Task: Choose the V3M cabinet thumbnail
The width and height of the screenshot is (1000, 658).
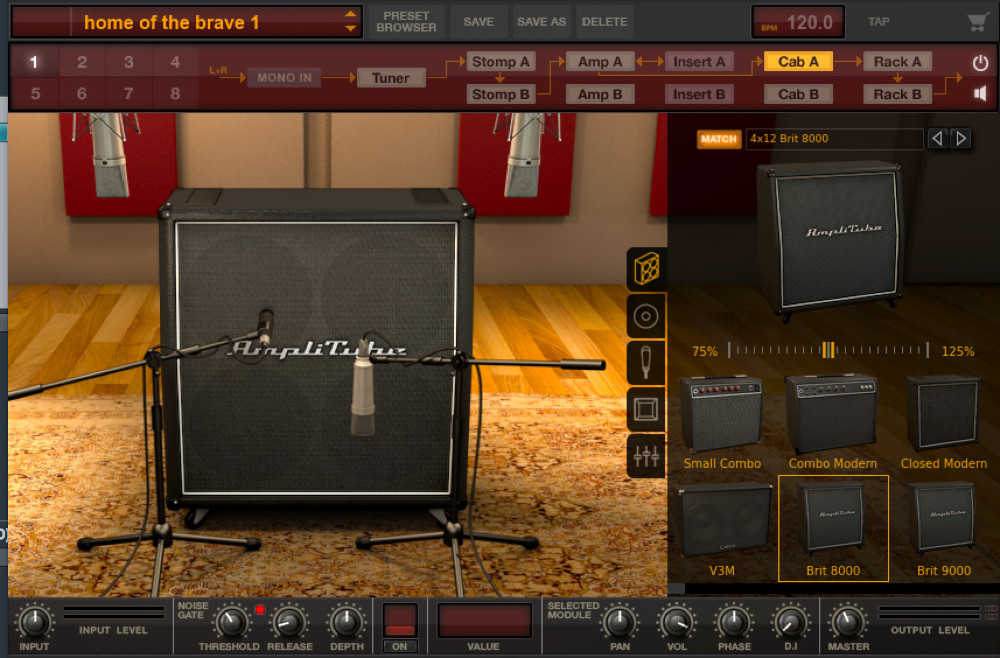Action: pyautogui.click(x=722, y=530)
